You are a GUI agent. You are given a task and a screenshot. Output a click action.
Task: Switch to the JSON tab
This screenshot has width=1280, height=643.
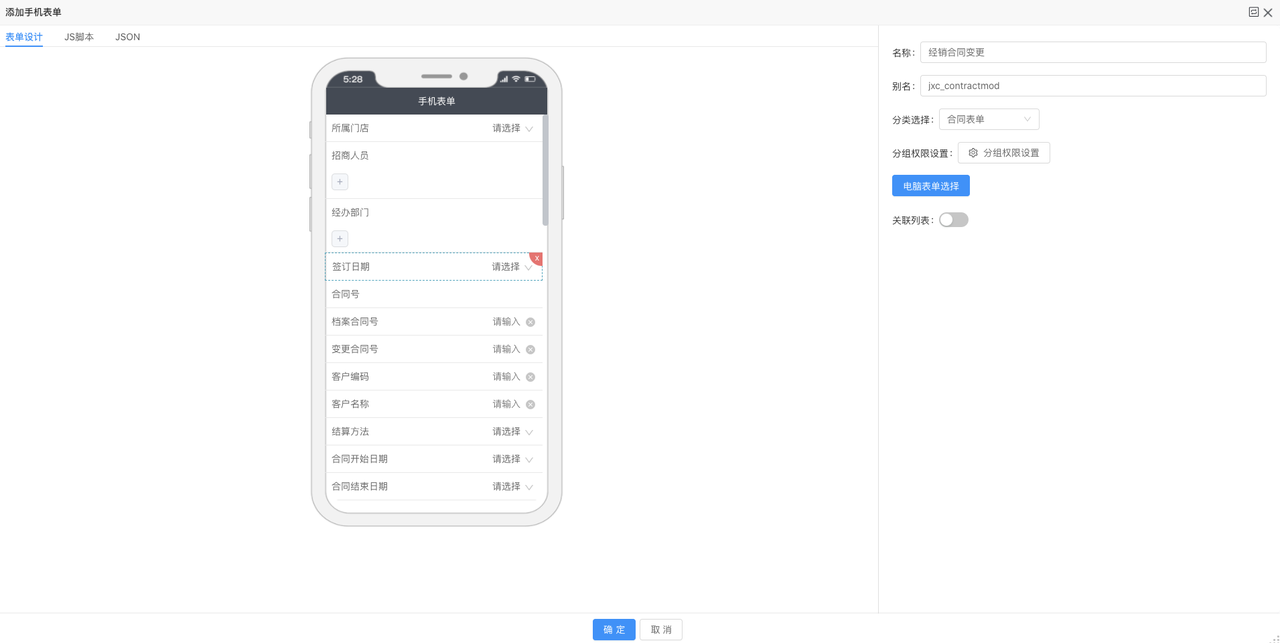pos(127,37)
